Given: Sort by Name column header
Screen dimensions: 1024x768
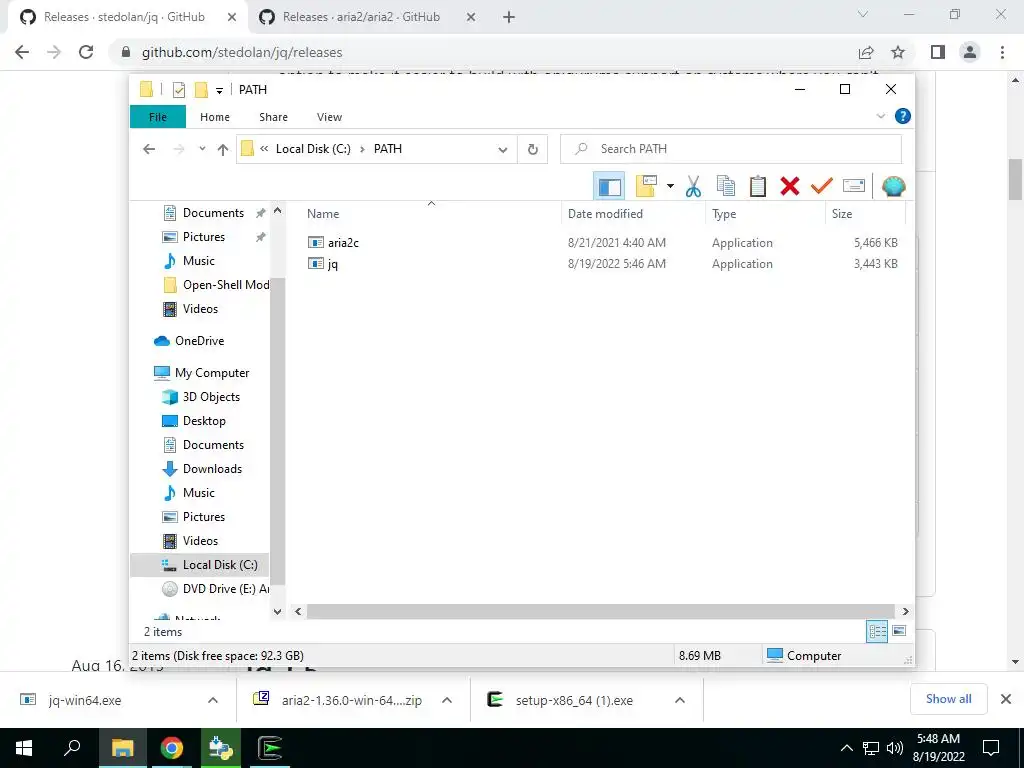Looking at the screenshot, I should (431, 214).
